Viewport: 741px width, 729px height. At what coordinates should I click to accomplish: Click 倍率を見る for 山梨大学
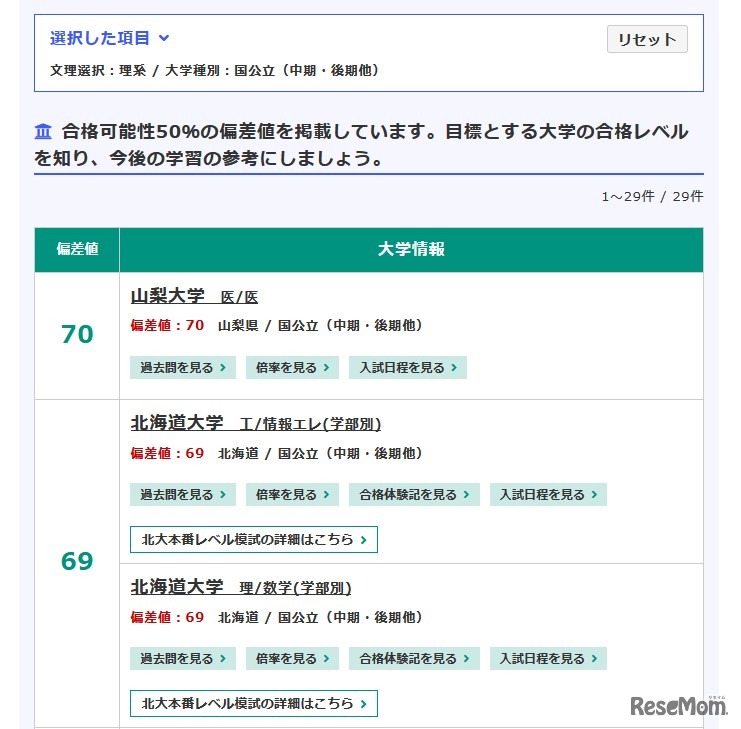pos(292,368)
